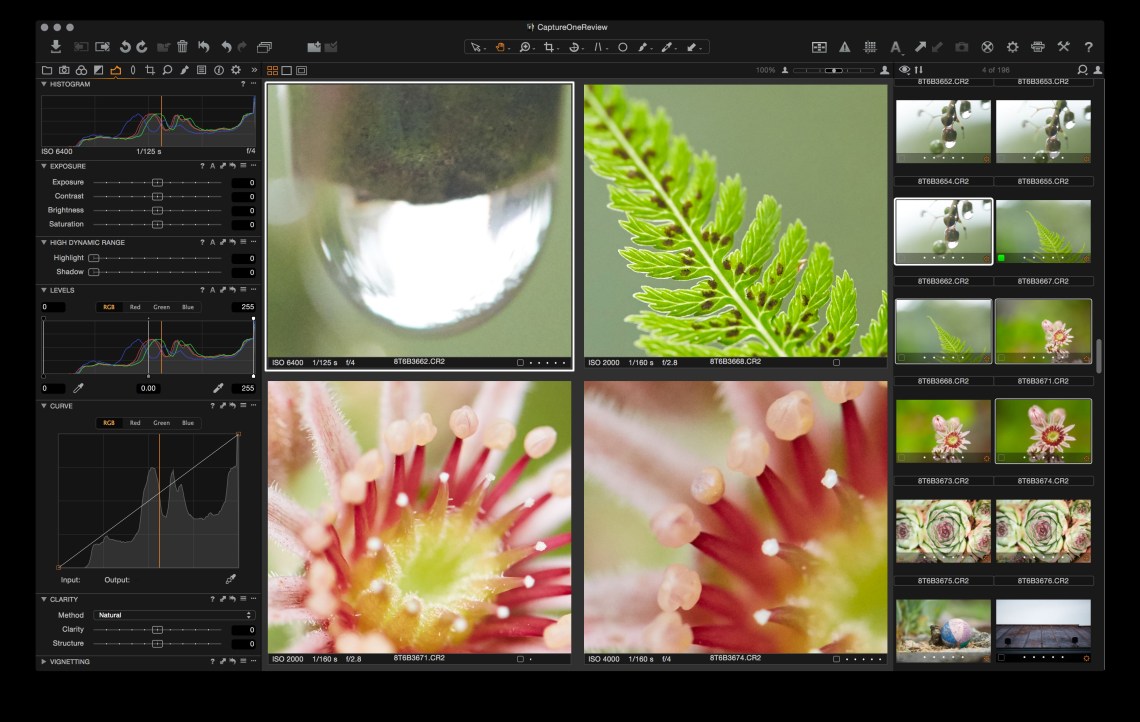The height and width of the screenshot is (722, 1140).
Task: Click the trash Delete icon in toolbar
Action: coord(182,47)
